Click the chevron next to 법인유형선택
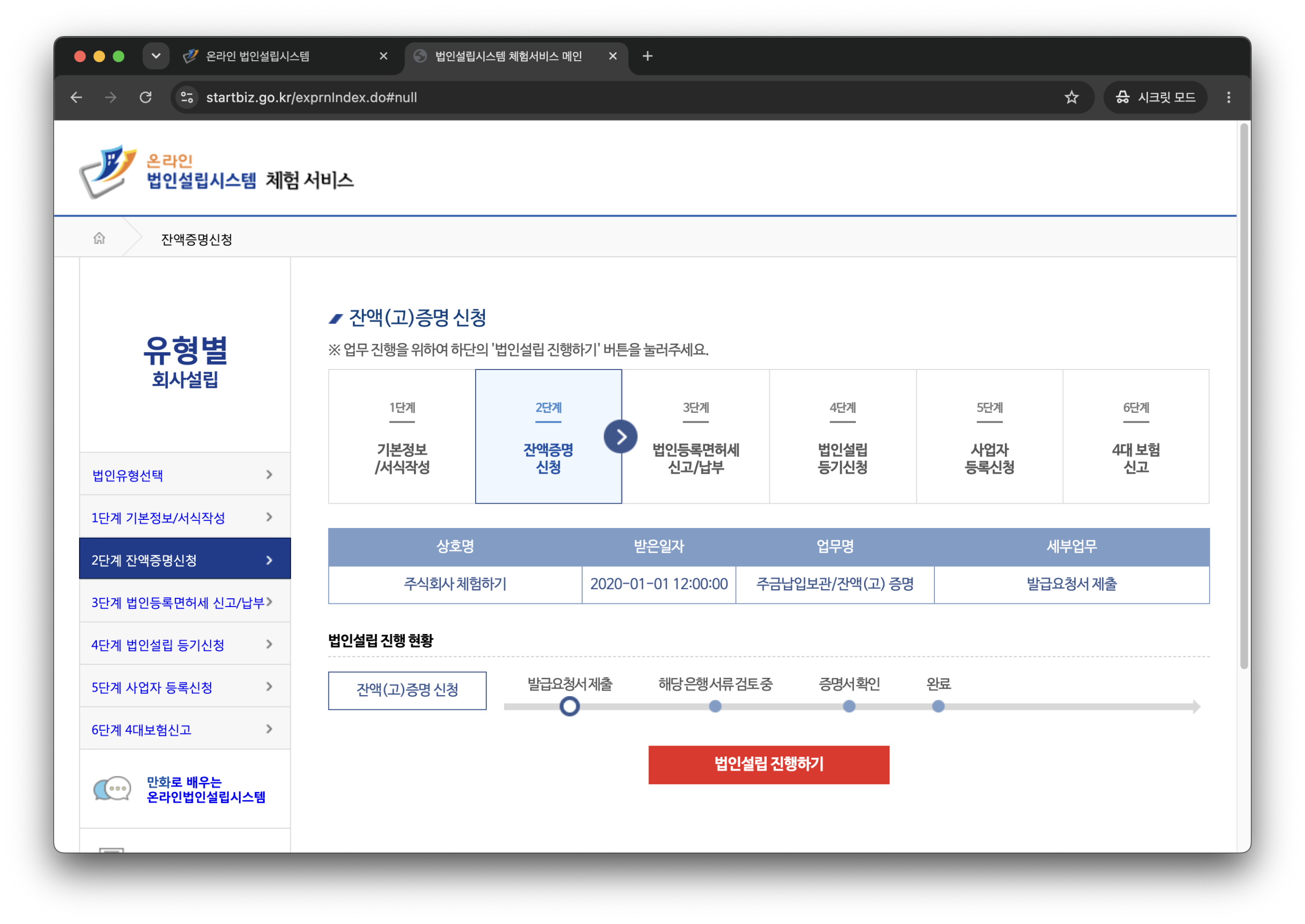This screenshot has height=924, width=1305. [269, 474]
